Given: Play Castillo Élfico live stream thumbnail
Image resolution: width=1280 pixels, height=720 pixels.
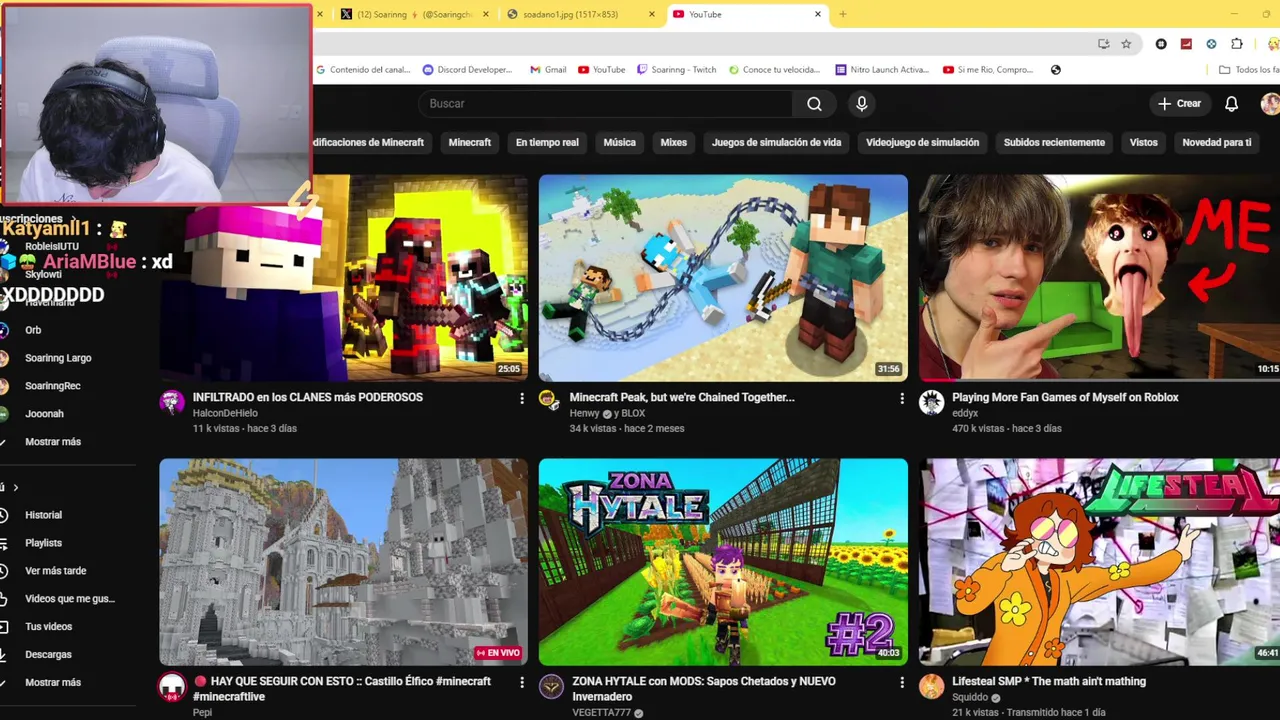Looking at the screenshot, I should (x=343, y=562).
